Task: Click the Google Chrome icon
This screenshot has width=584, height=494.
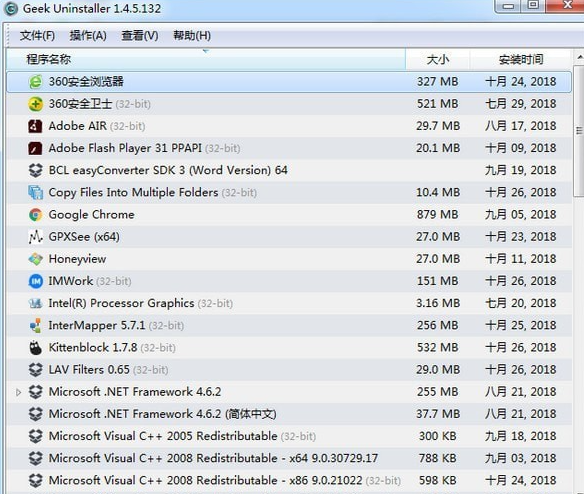Action: pyautogui.click(x=36, y=215)
